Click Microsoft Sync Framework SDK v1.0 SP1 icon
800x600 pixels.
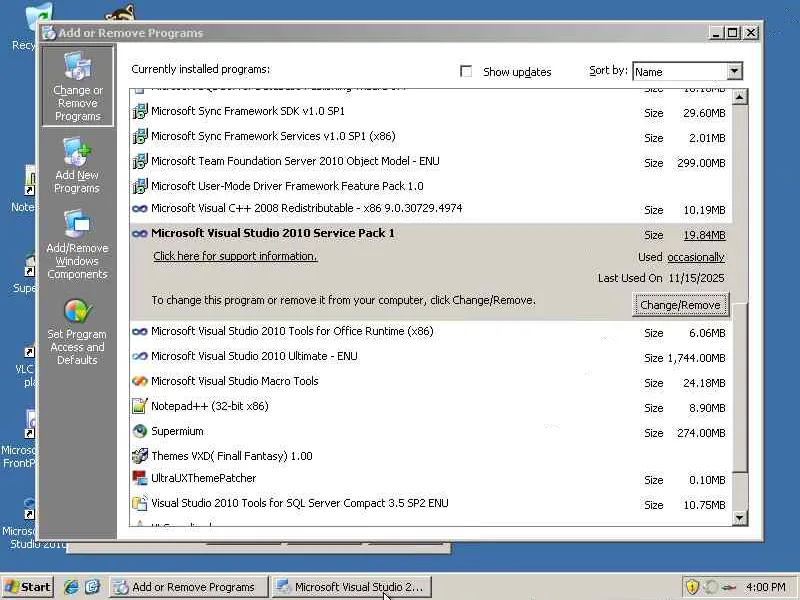(140, 111)
